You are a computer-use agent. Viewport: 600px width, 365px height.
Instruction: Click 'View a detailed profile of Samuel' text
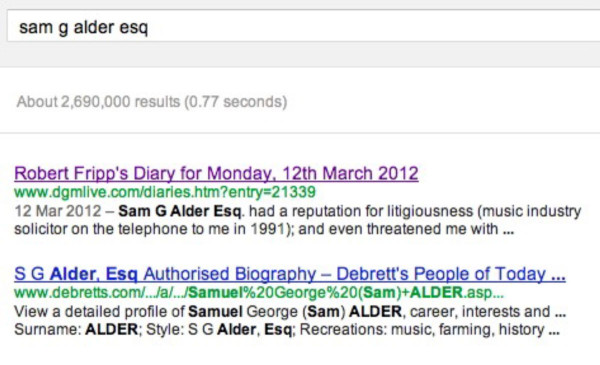click(128, 311)
